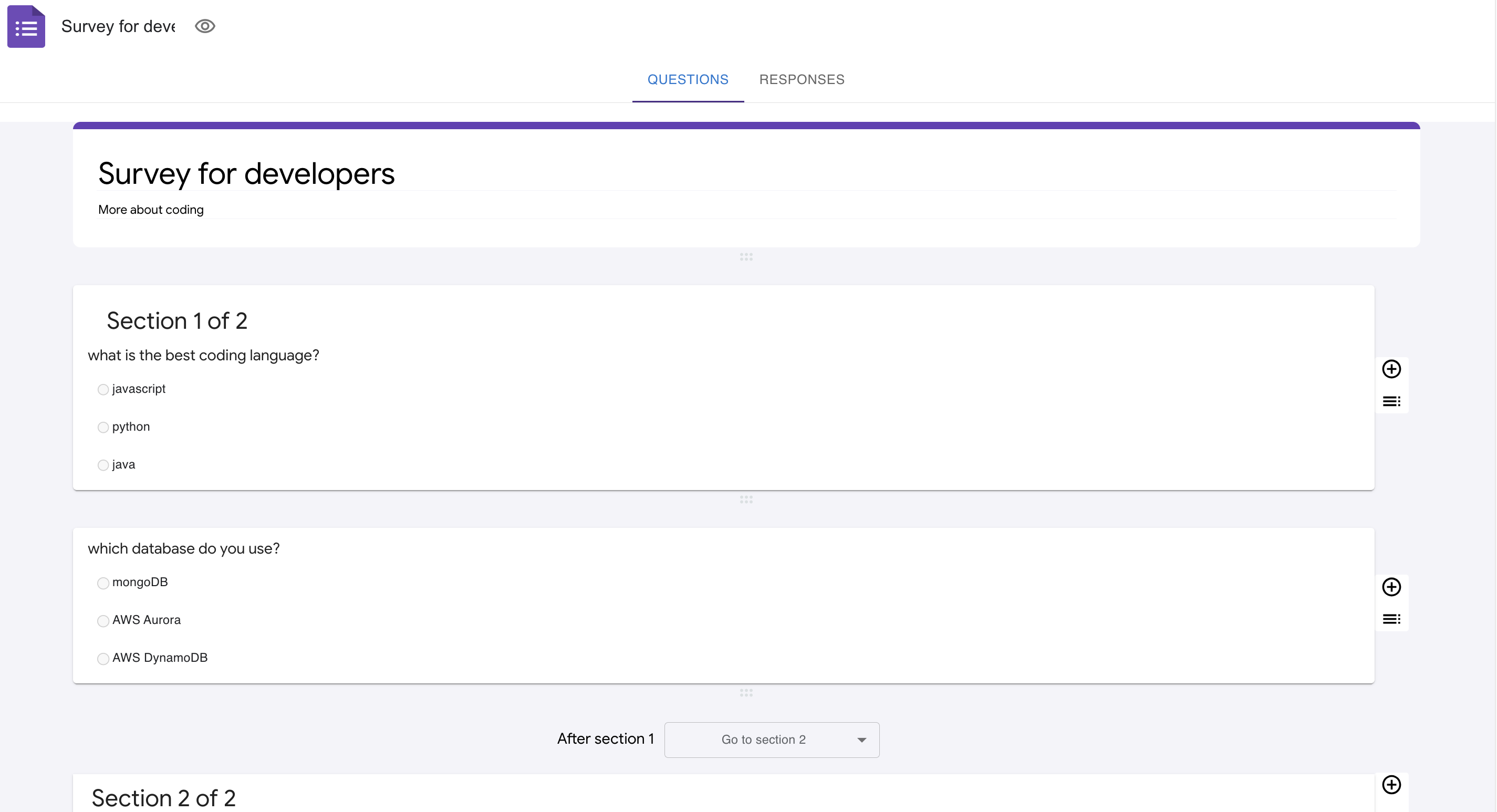Open the Go to section 2 dropdown
1497x812 pixels.
click(772, 740)
